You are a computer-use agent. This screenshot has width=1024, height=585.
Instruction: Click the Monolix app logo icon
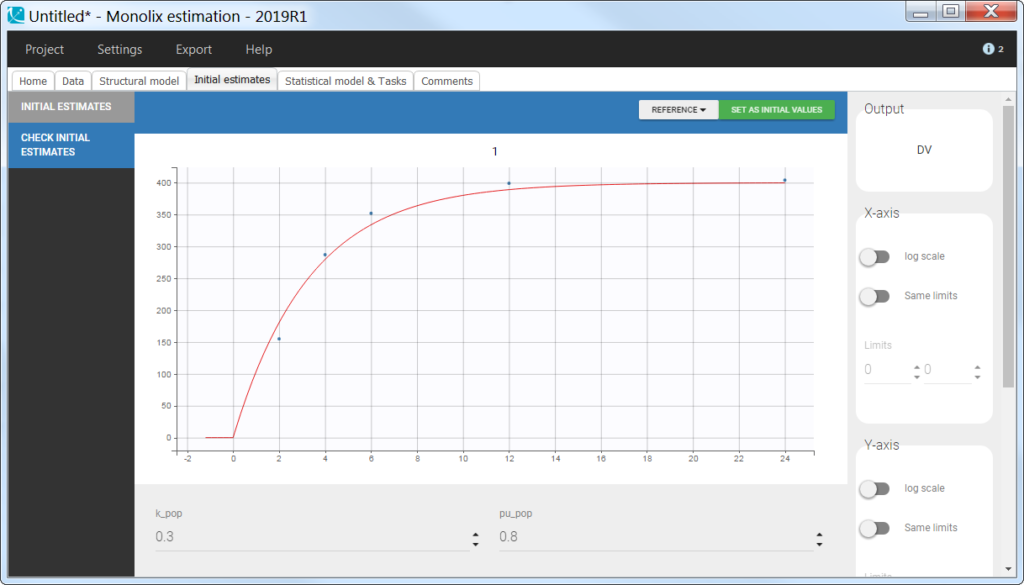point(16,15)
